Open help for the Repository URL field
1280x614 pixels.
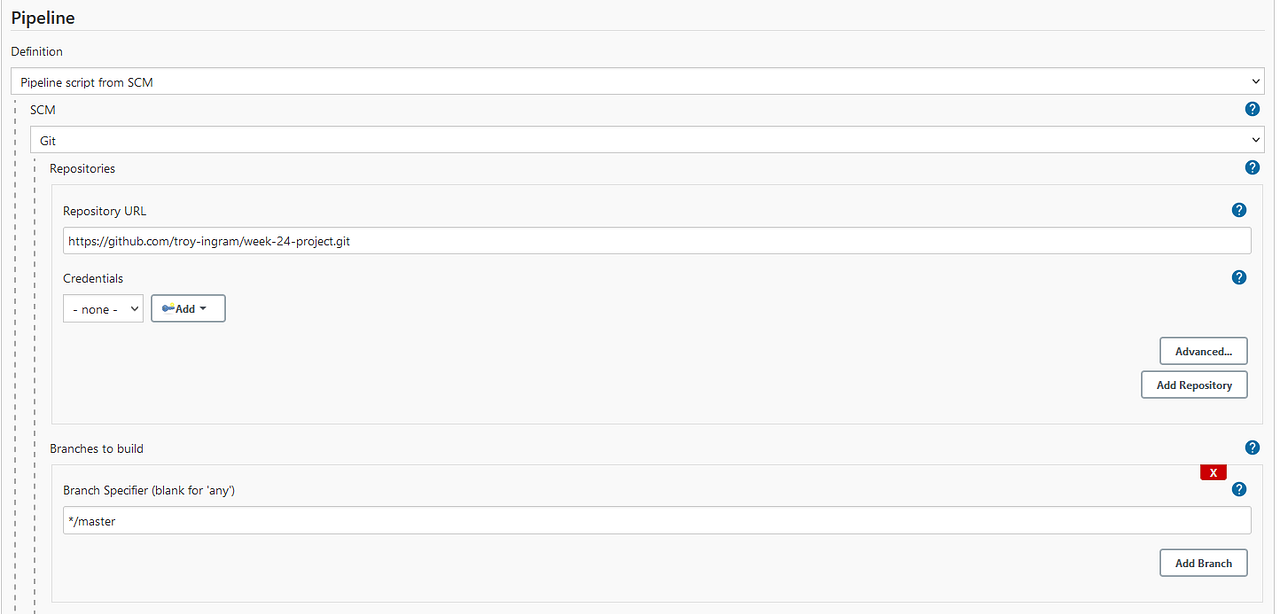pos(1239,210)
